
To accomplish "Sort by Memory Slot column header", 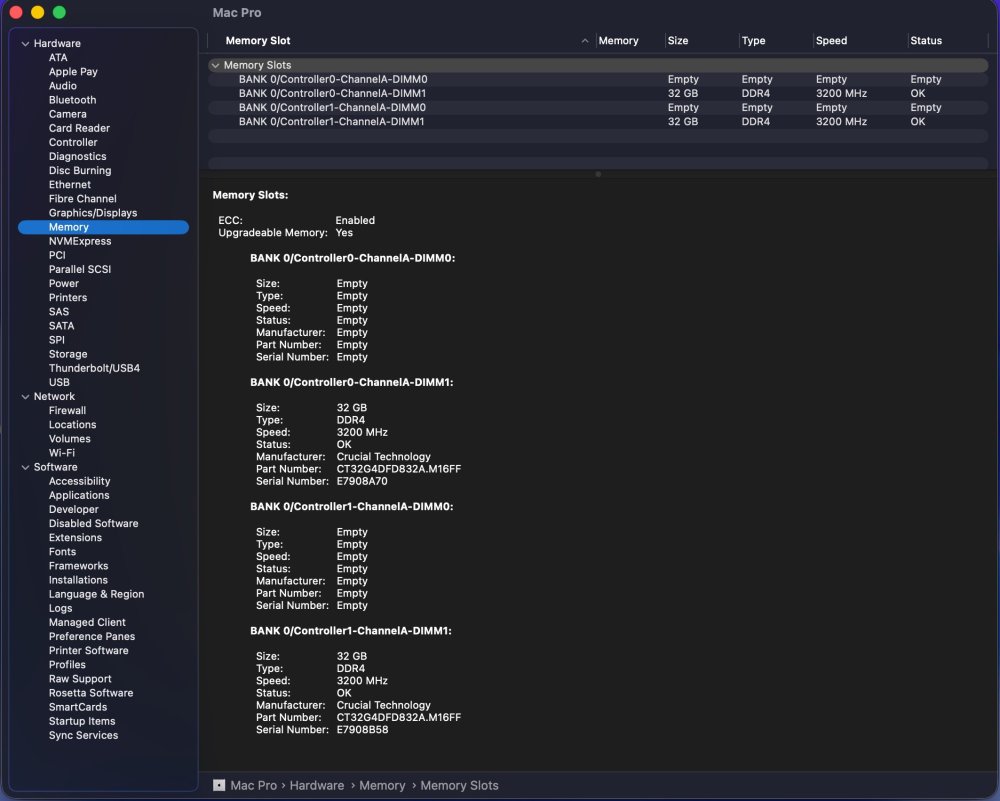I will [x=258, y=41].
